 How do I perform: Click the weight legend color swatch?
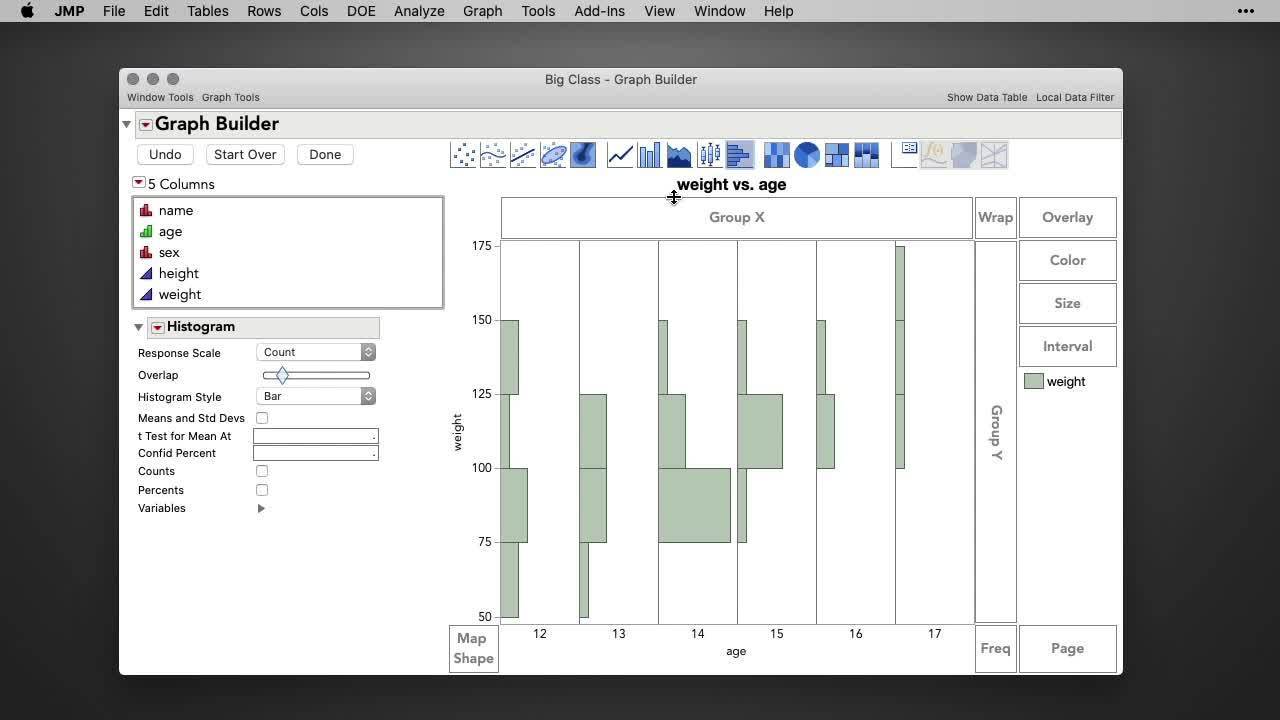pyautogui.click(x=1034, y=381)
